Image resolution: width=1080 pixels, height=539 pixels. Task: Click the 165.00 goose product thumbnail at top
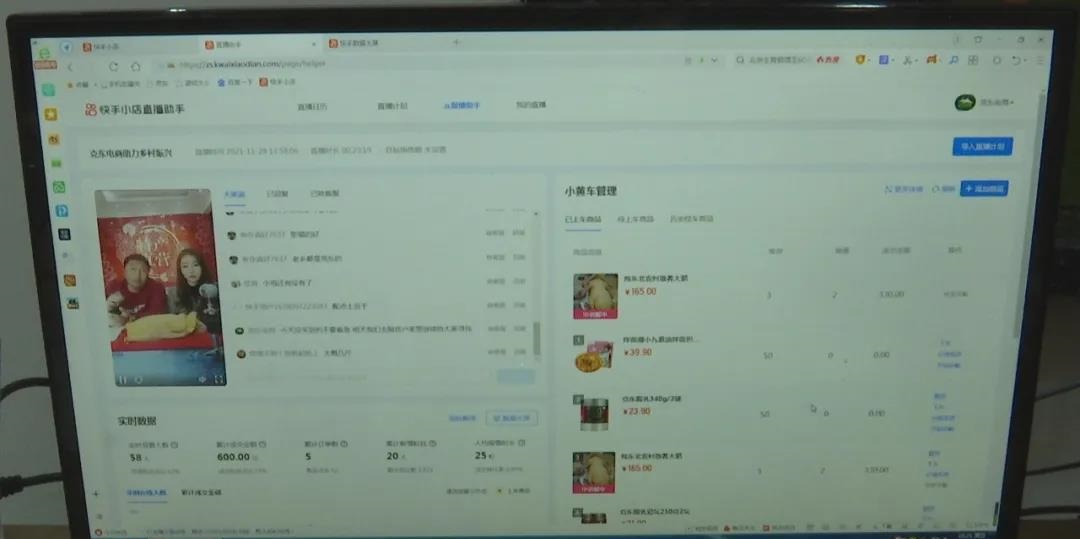click(x=595, y=296)
